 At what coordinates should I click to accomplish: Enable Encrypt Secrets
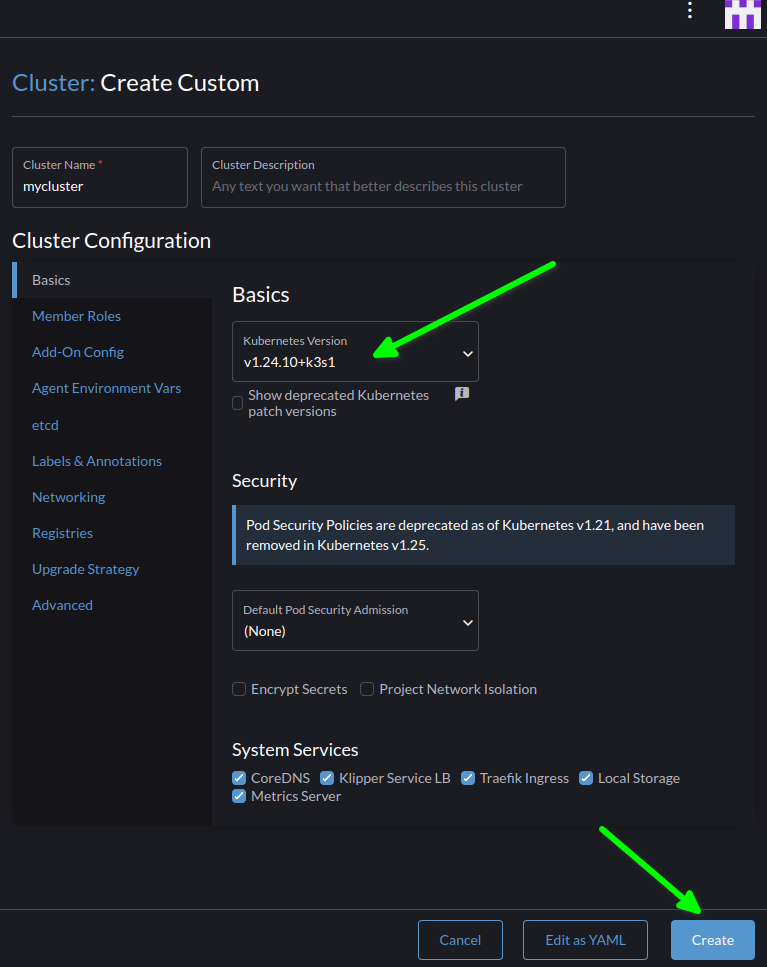[239, 689]
